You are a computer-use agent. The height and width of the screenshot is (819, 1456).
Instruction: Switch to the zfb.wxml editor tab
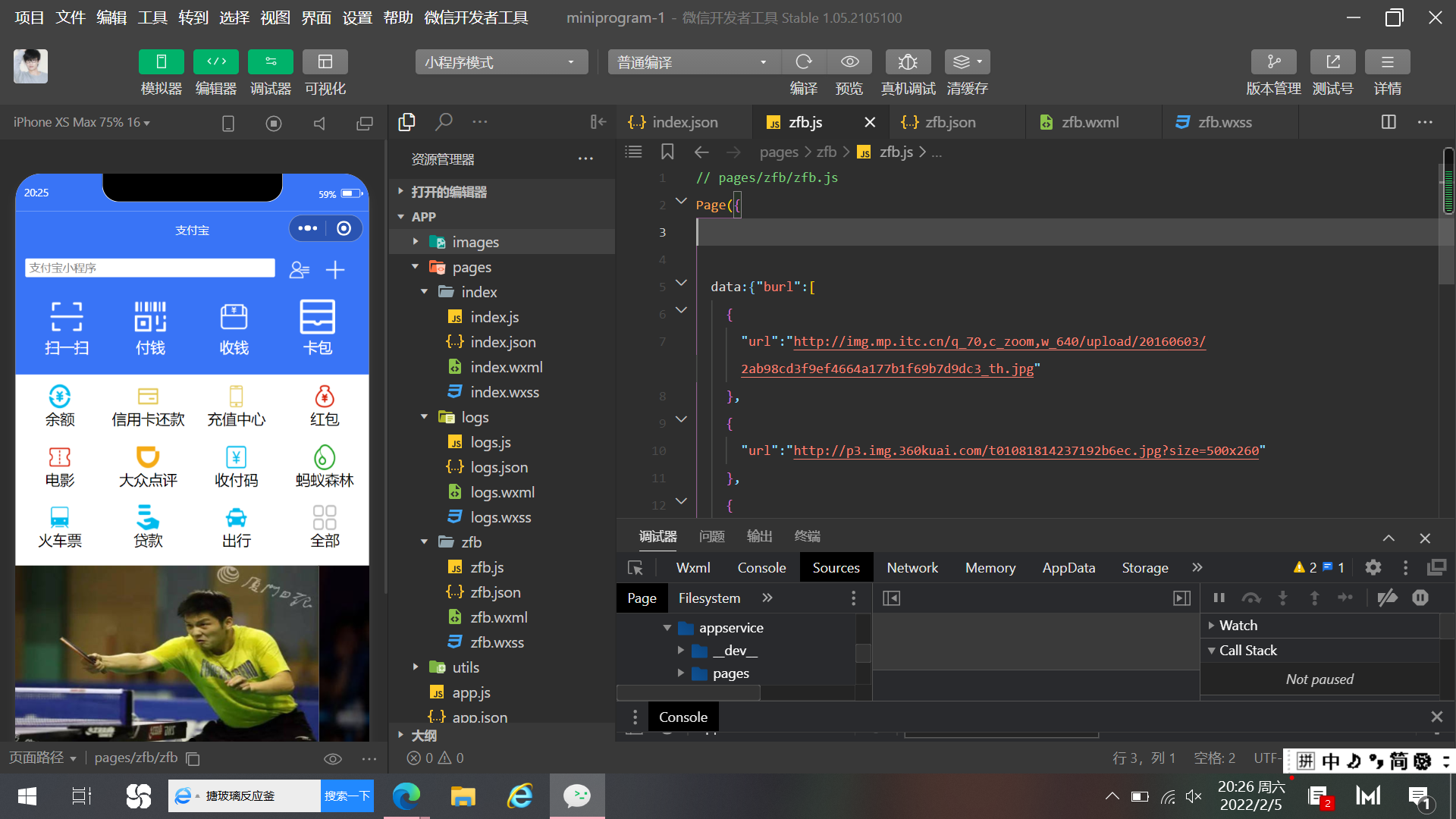click(x=1089, y=122)
